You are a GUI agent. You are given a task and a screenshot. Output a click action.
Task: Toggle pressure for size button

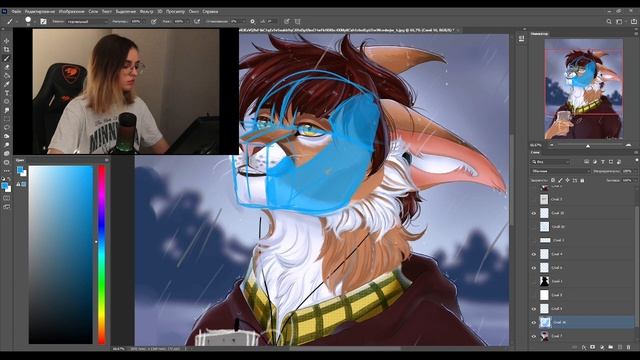tap(287, 21)
